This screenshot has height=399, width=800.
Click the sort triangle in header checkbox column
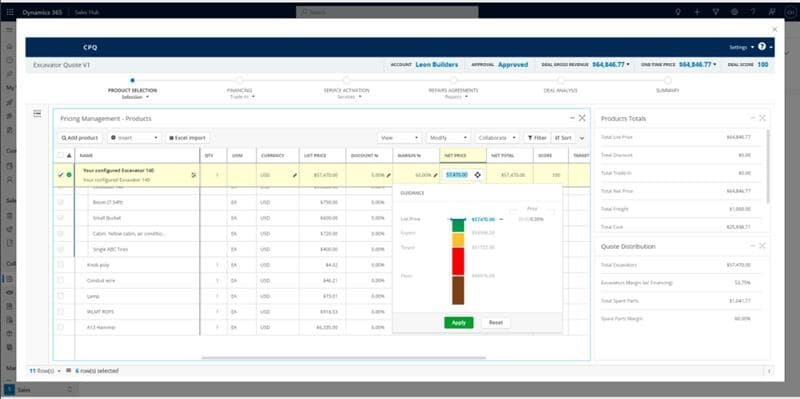(69, 155)
